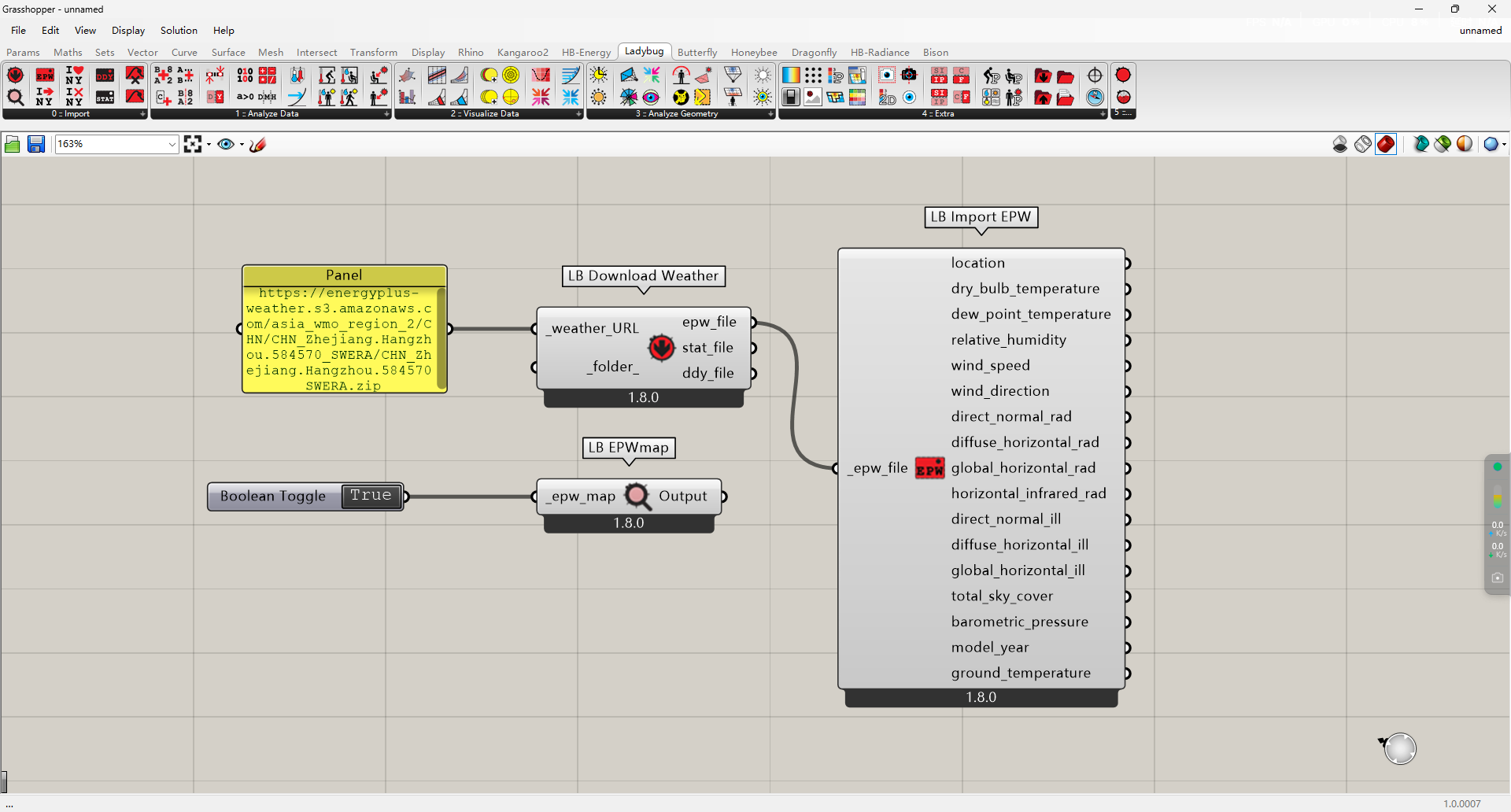
Task: Open the zoom level dropdown showing 163%
Action: (x=172, y=144)
